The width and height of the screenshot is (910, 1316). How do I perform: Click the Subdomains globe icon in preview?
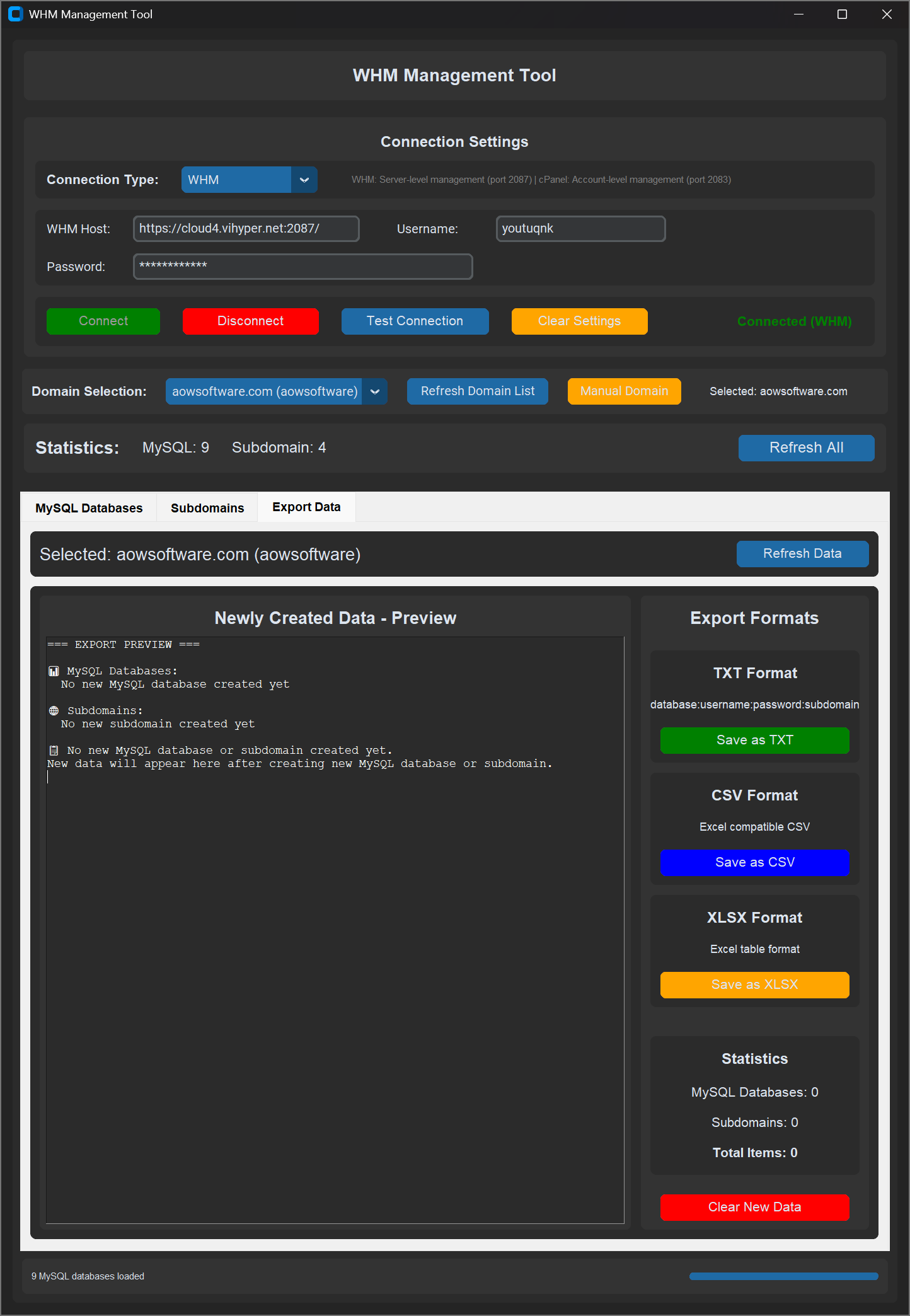[54, 711]
